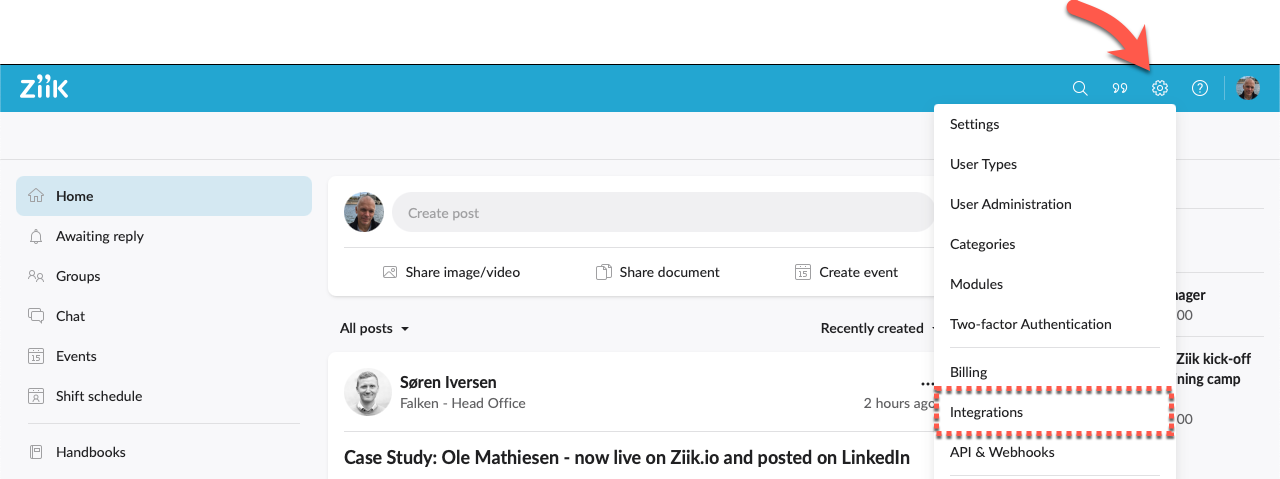This screenshot has height=479, width=1280.
Task: Choose User Administration menu entry
Action: pos(1010,204)
